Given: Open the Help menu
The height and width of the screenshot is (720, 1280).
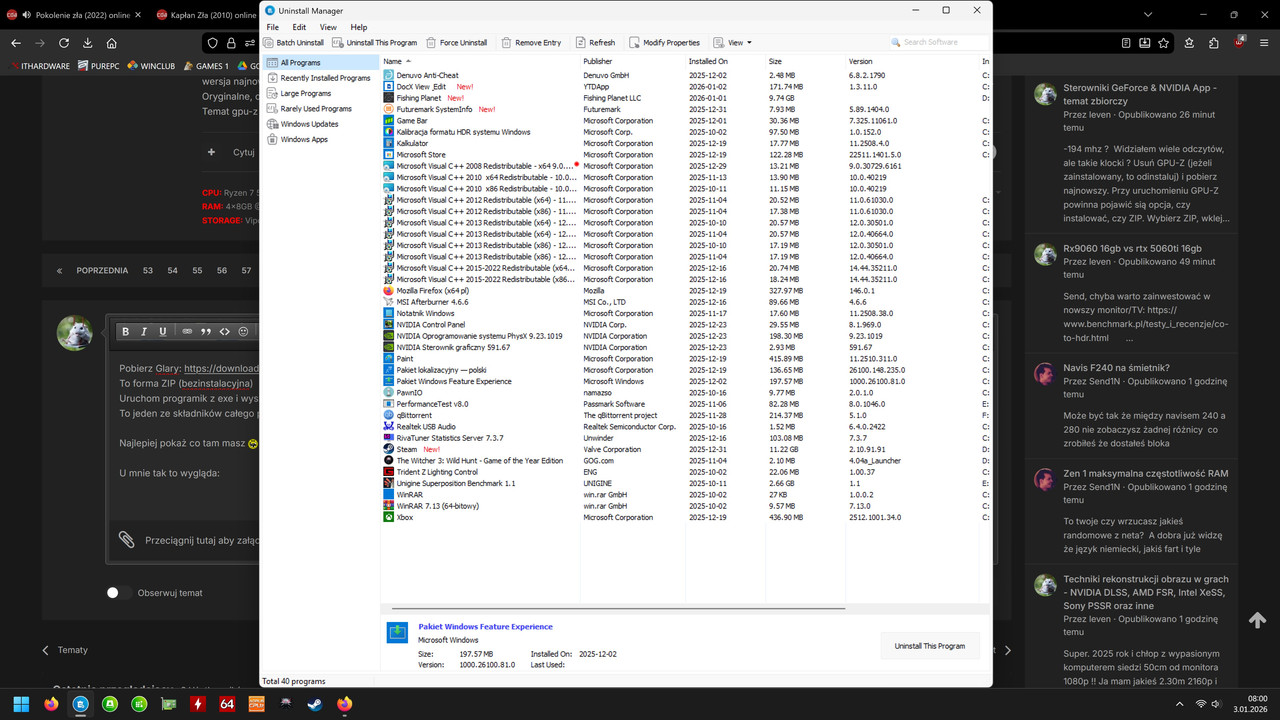Looking at the screenshot, I should pyautogui.click(x=359, y=27).
